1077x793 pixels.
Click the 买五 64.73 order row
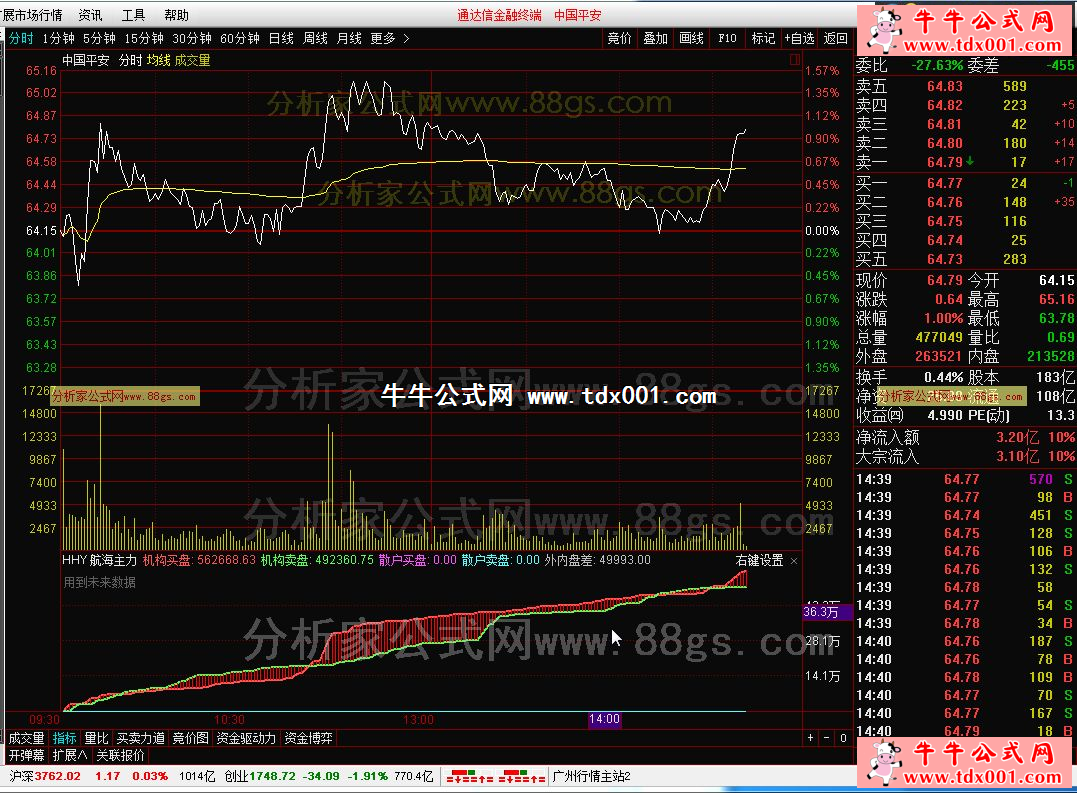(x=964, y=260)
